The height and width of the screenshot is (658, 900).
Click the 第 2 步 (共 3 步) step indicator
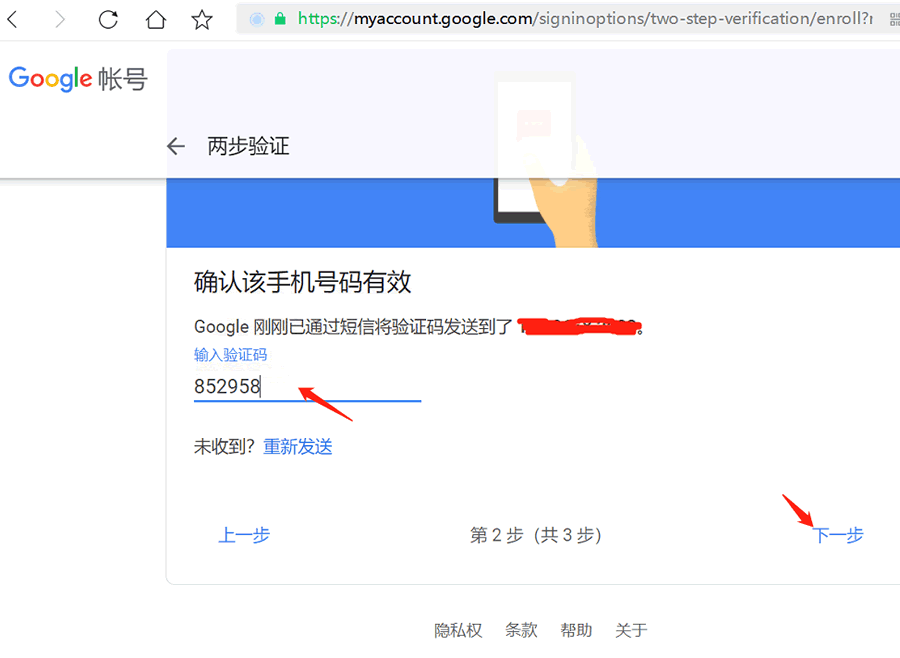(x=536, y=535)
